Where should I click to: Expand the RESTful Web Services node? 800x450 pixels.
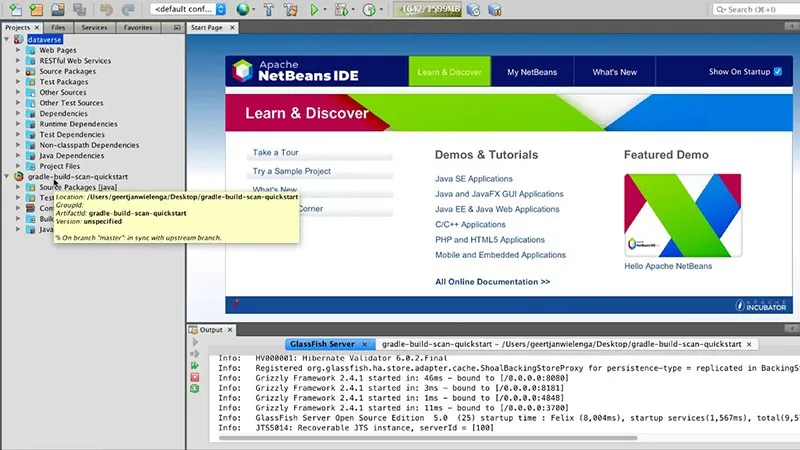pyautogui.click(x=18, y=60)
